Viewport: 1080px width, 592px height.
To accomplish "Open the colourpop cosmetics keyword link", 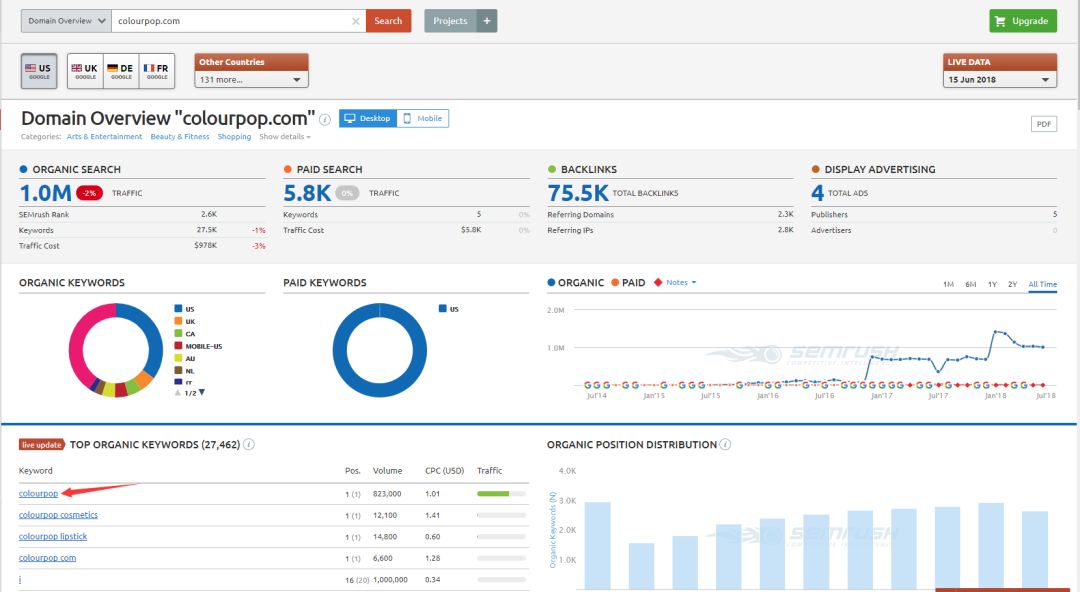I will (59, 515).
